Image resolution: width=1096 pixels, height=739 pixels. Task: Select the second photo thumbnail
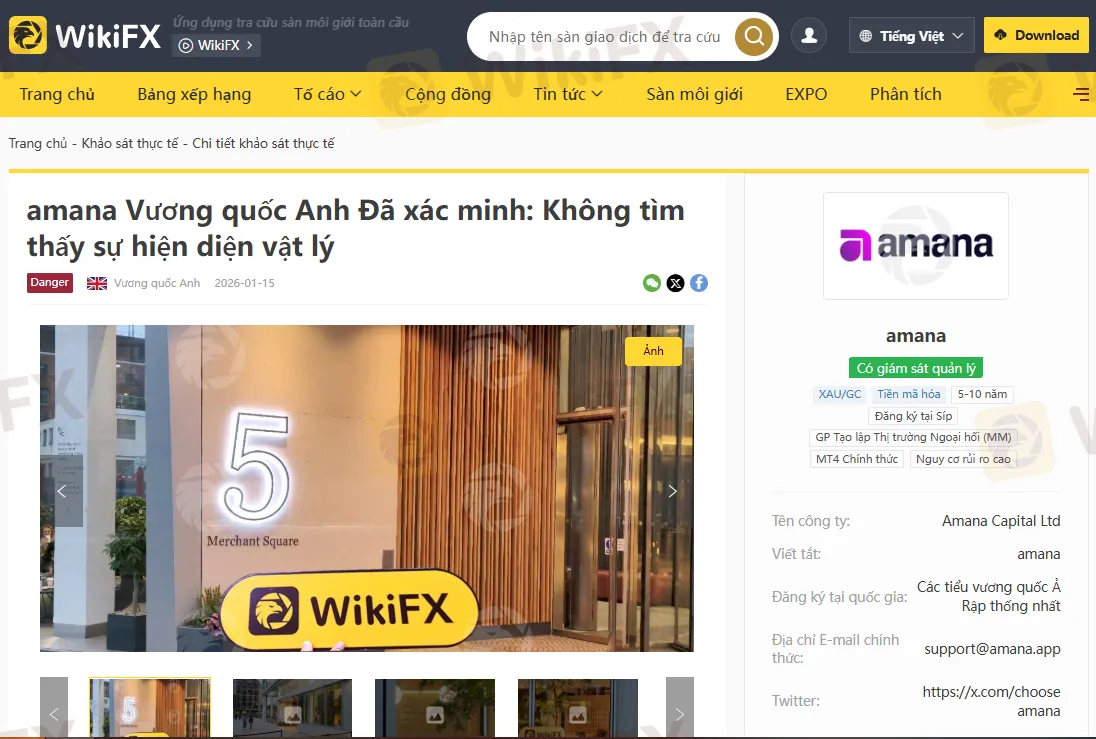point(292,708)
